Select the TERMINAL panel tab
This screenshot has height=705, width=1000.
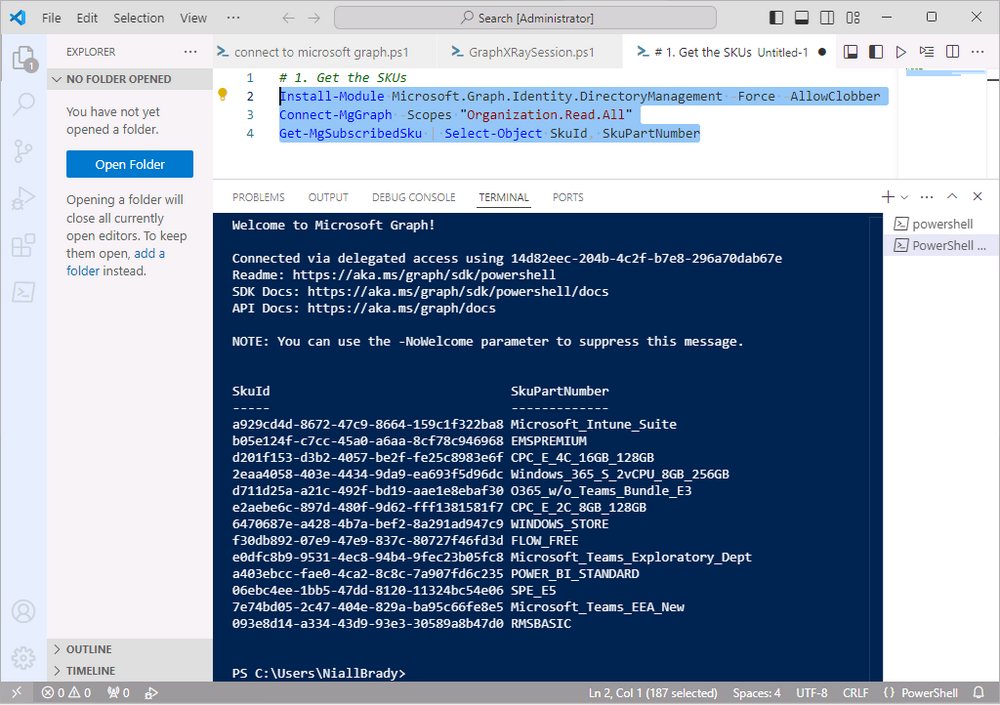[504, 197]
